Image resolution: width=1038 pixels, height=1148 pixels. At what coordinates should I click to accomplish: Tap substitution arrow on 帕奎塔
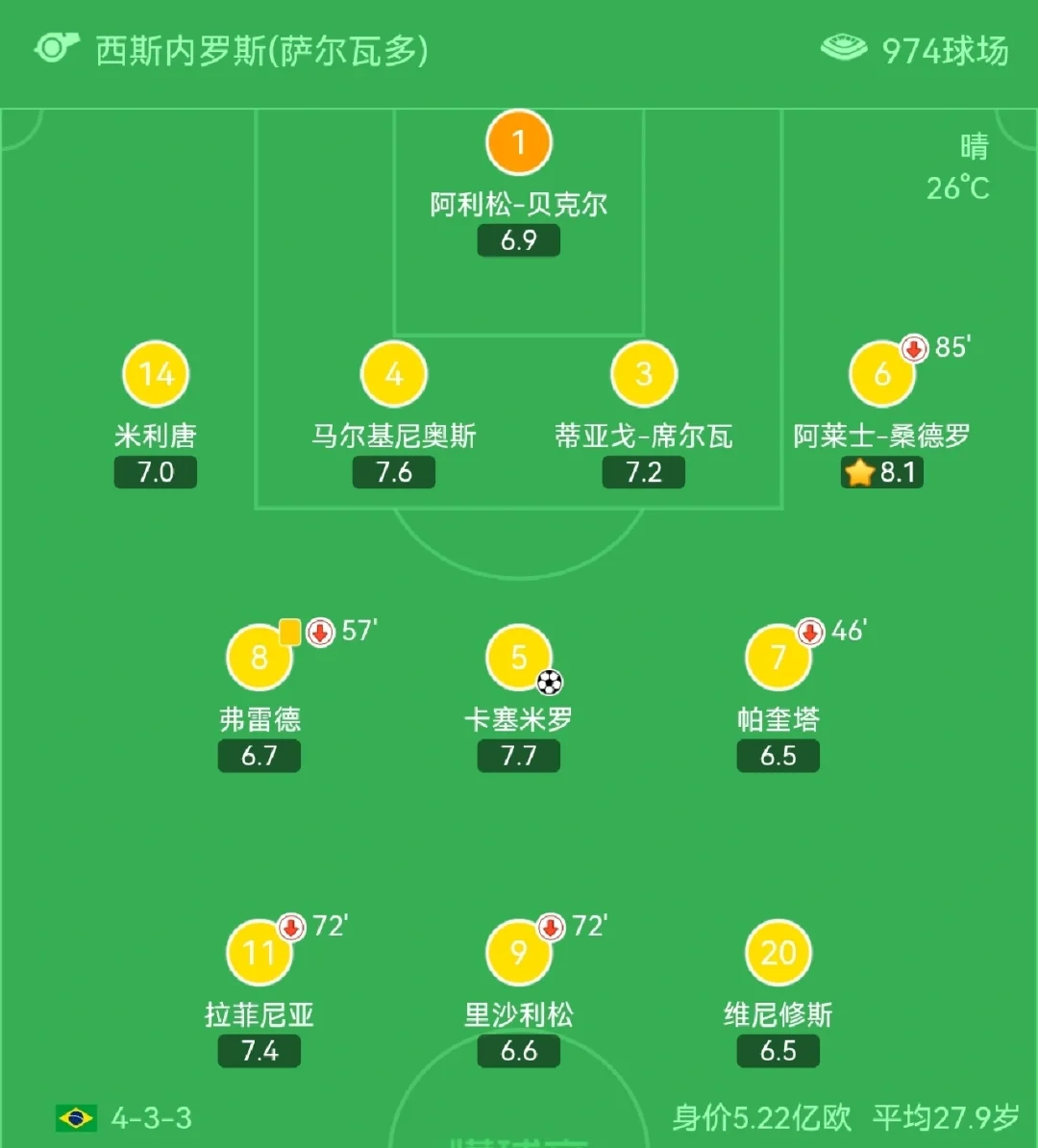point(810,632)
